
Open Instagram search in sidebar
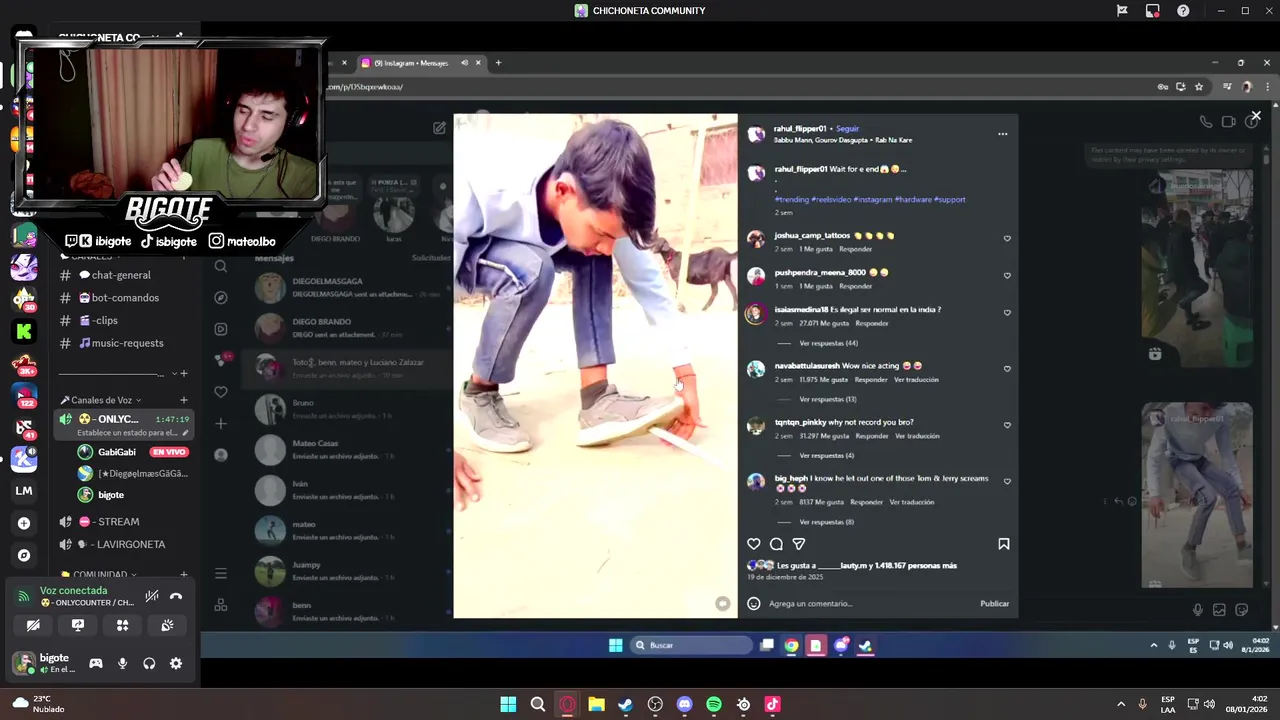click(x=221, y=266)
